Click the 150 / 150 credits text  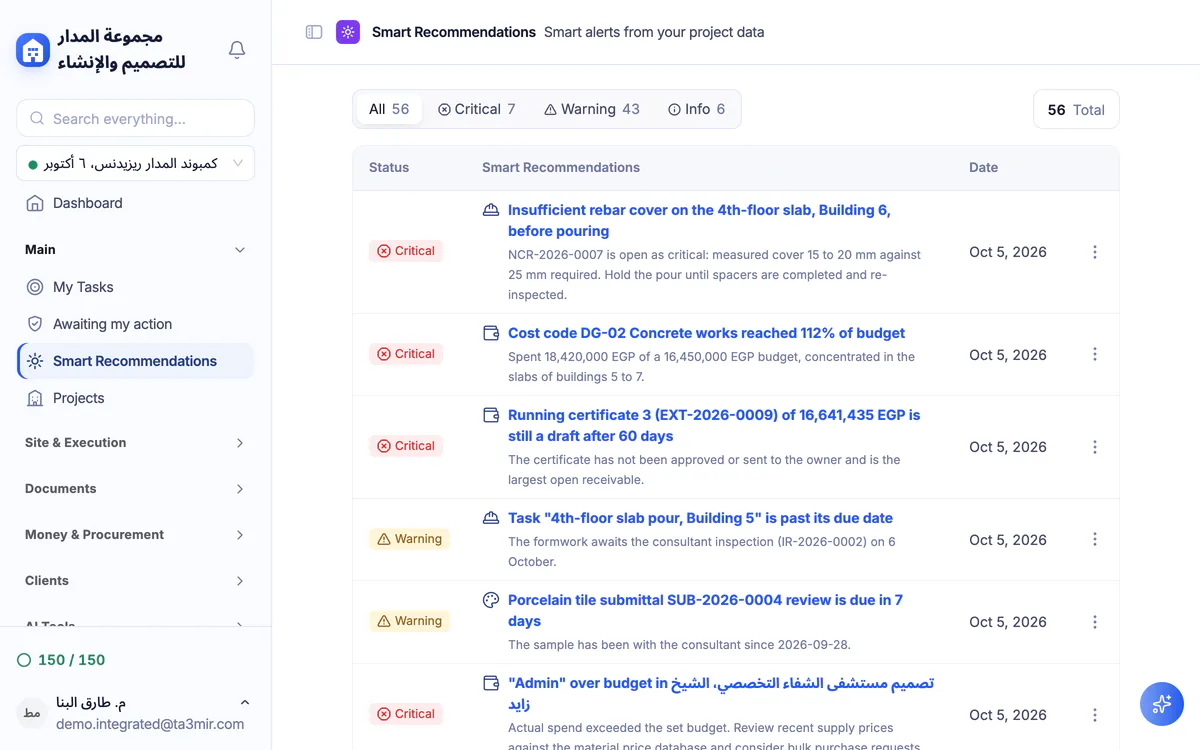[x=71, y=660]
